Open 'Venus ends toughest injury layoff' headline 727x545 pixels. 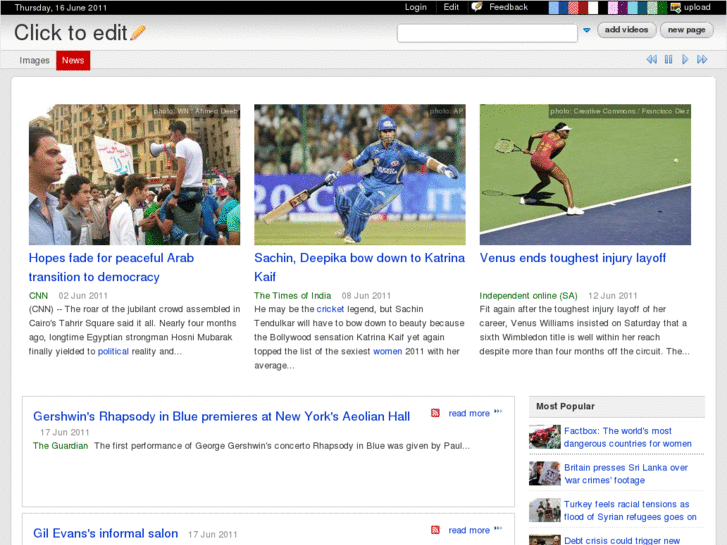573,258
